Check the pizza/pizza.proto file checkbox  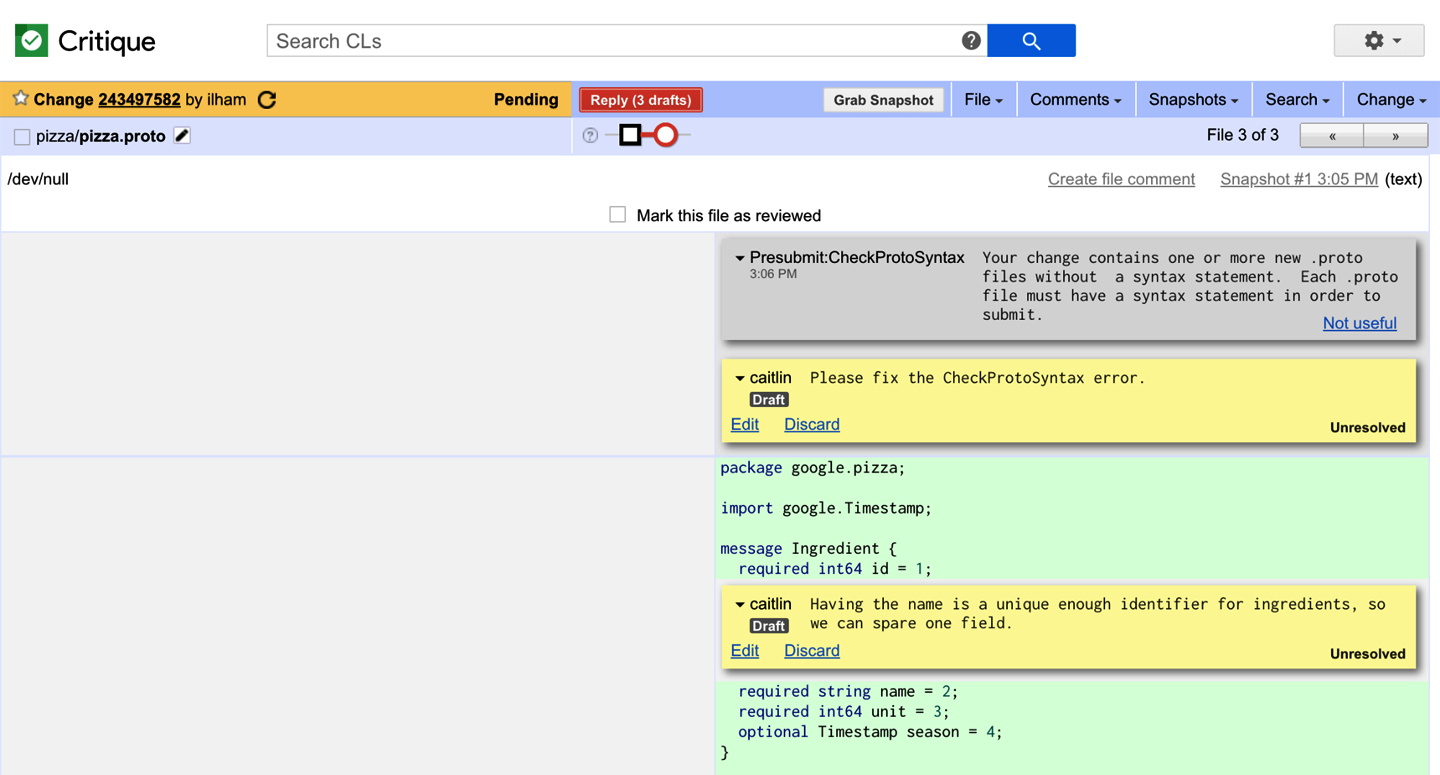pos(22,137)
